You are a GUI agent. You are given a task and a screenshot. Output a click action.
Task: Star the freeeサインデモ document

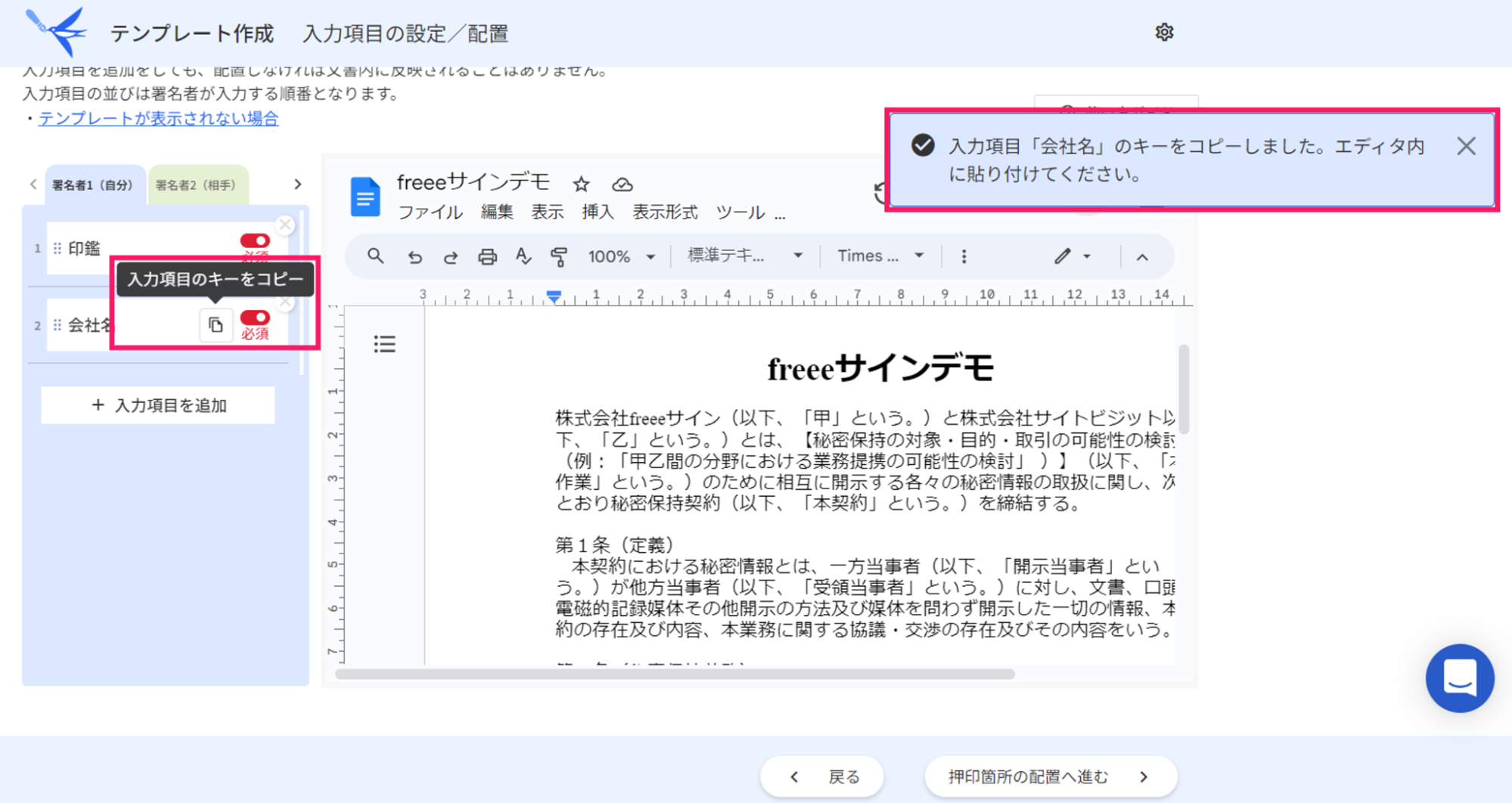581,184
